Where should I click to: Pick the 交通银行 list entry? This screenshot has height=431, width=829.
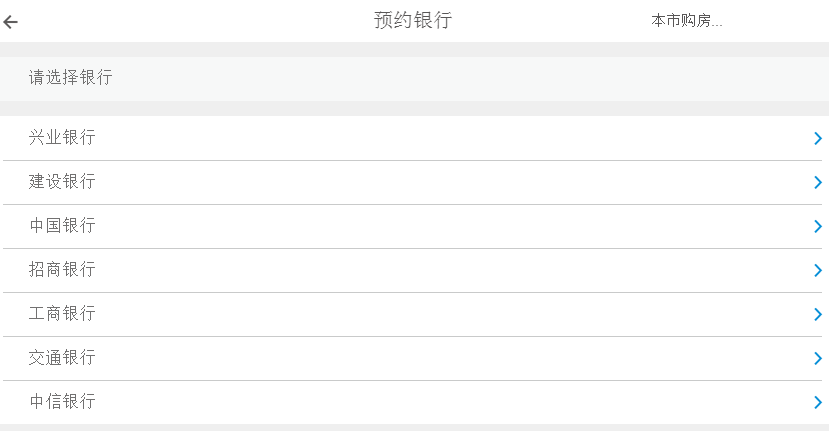62,358
